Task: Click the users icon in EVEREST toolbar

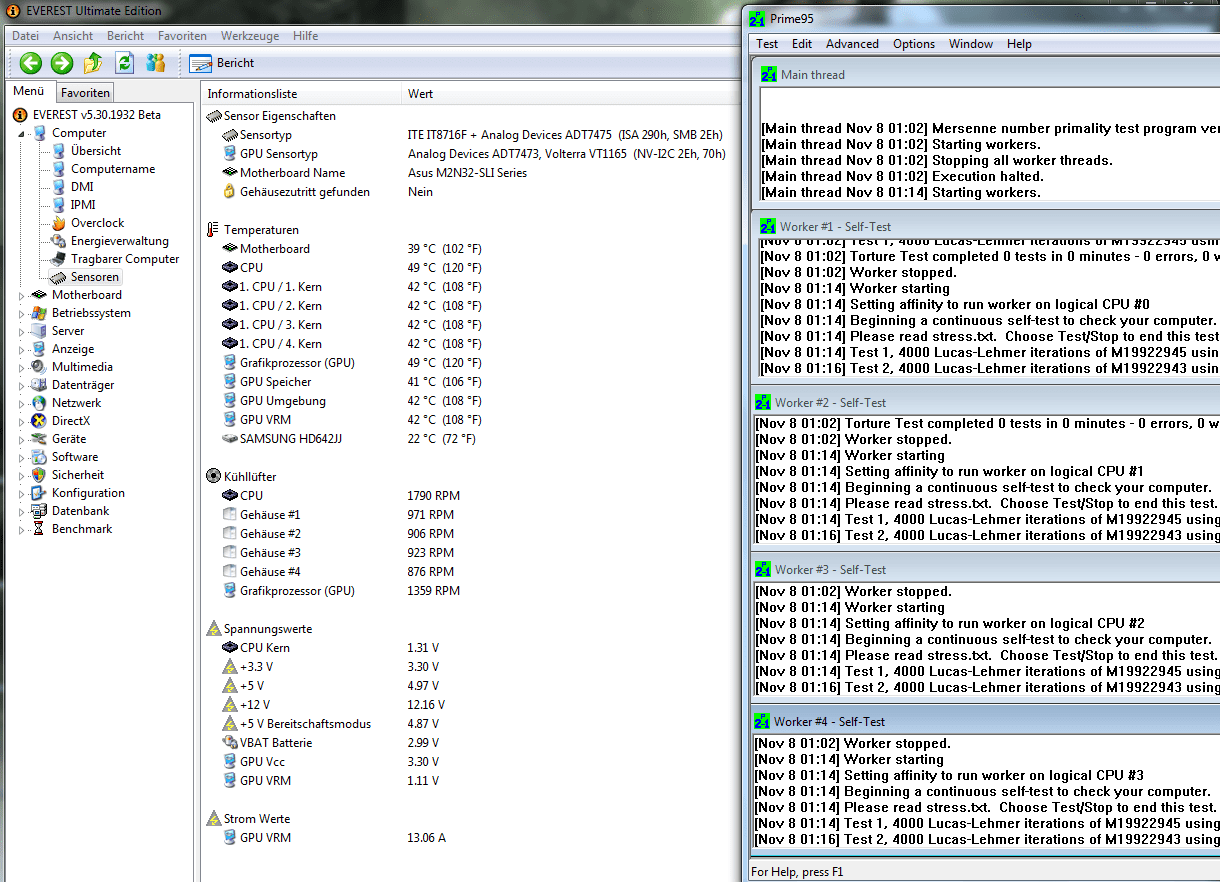Action: coord(155,63)
